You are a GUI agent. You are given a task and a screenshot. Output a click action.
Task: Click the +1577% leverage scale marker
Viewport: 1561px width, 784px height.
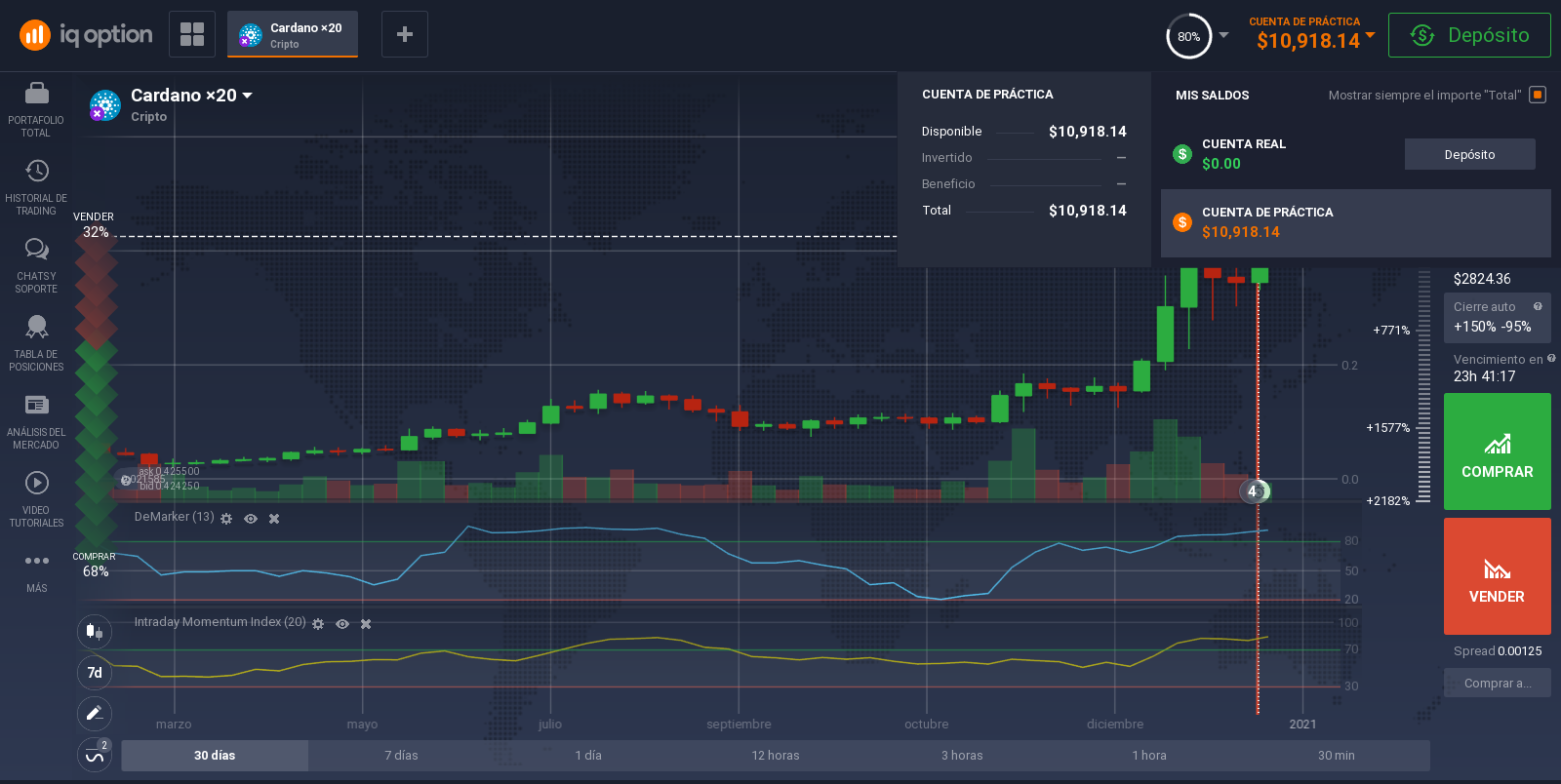click(x=1387, y=428)
